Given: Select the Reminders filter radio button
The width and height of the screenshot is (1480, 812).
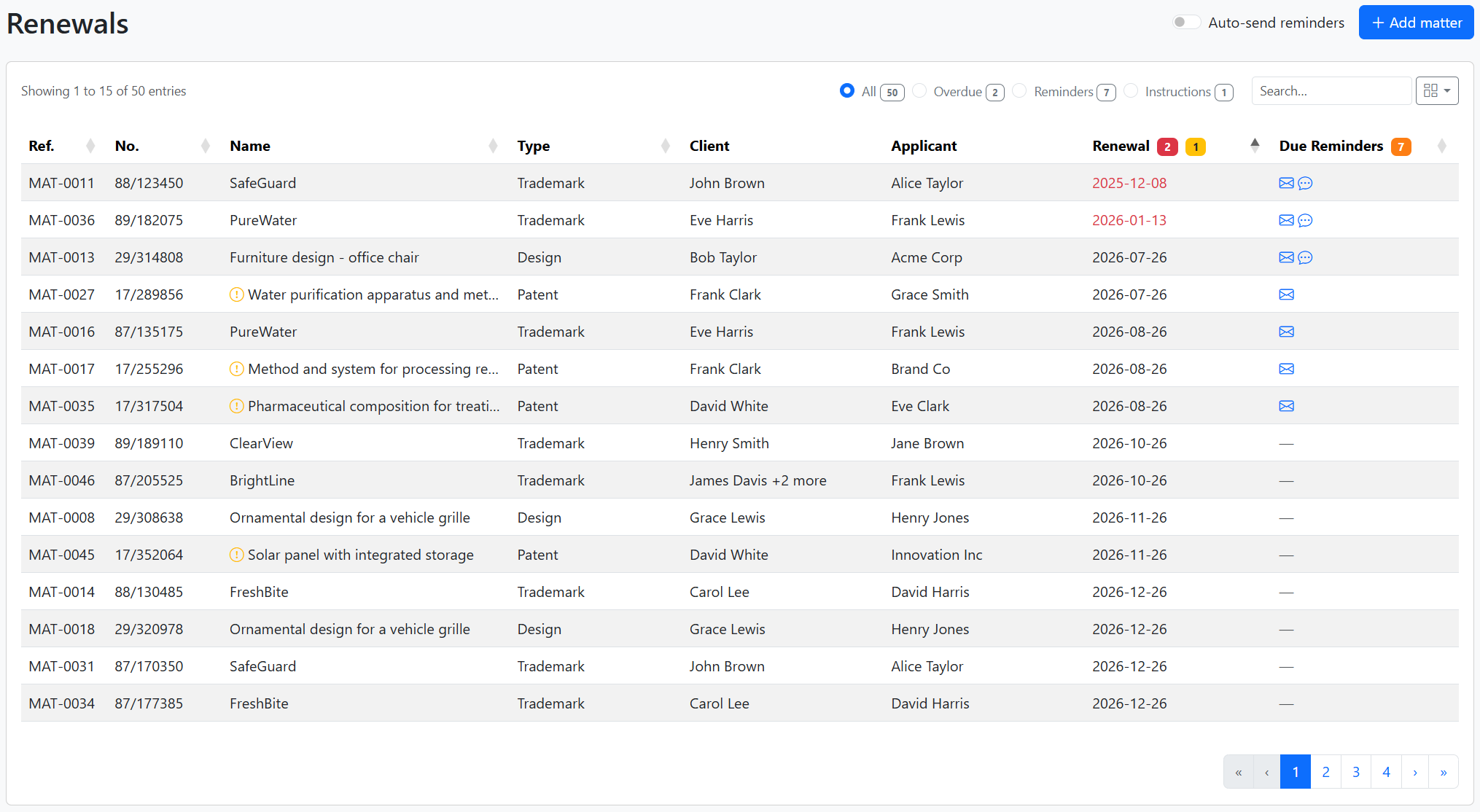Looking at the screenshot, I should coord(1020,90).
